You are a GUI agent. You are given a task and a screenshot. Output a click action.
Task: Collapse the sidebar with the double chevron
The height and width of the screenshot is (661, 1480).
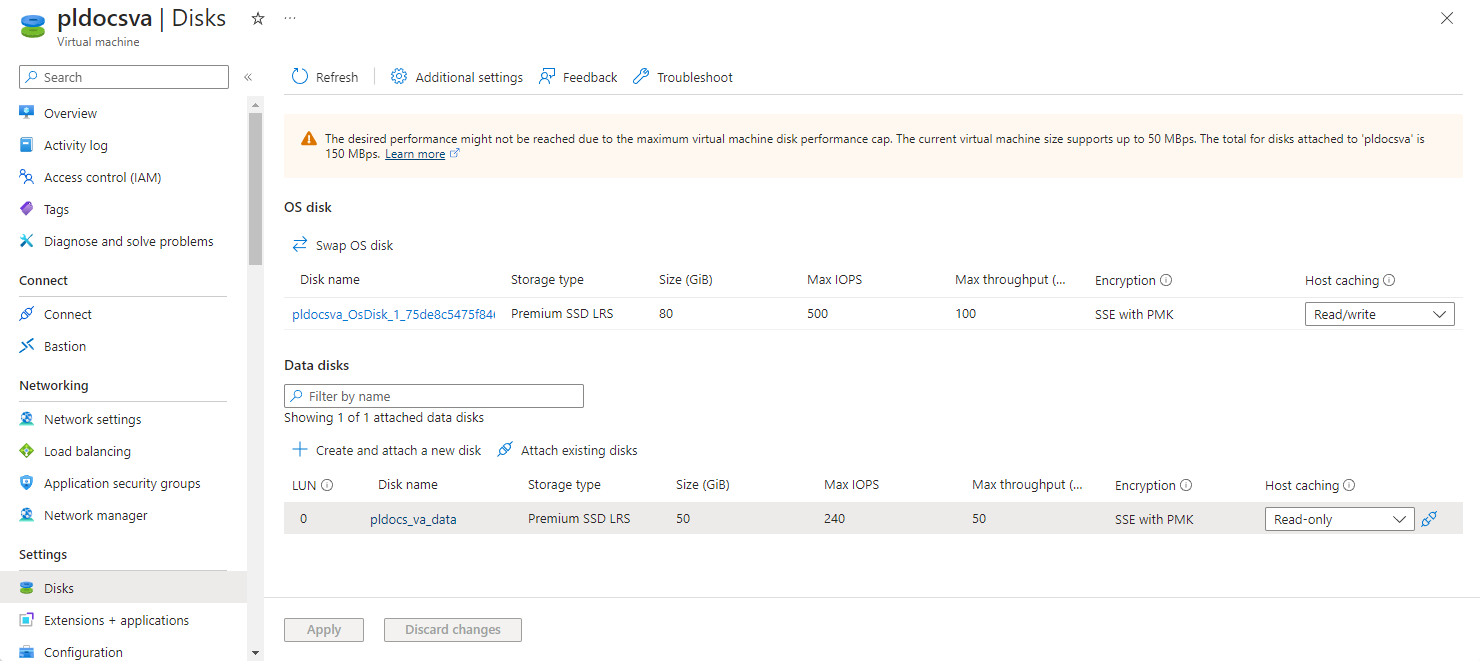pos(248,77)
